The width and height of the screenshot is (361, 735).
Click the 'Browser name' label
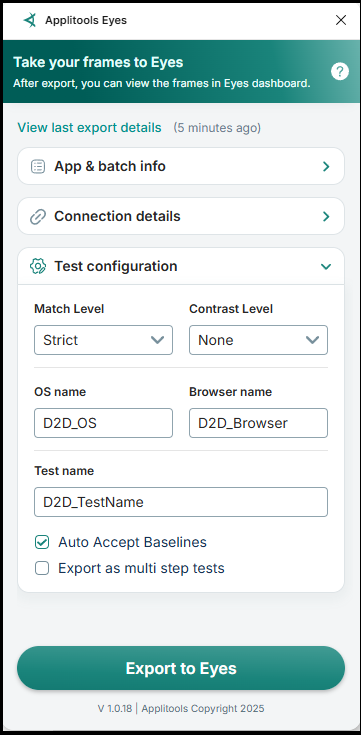(x=230, y=392)
